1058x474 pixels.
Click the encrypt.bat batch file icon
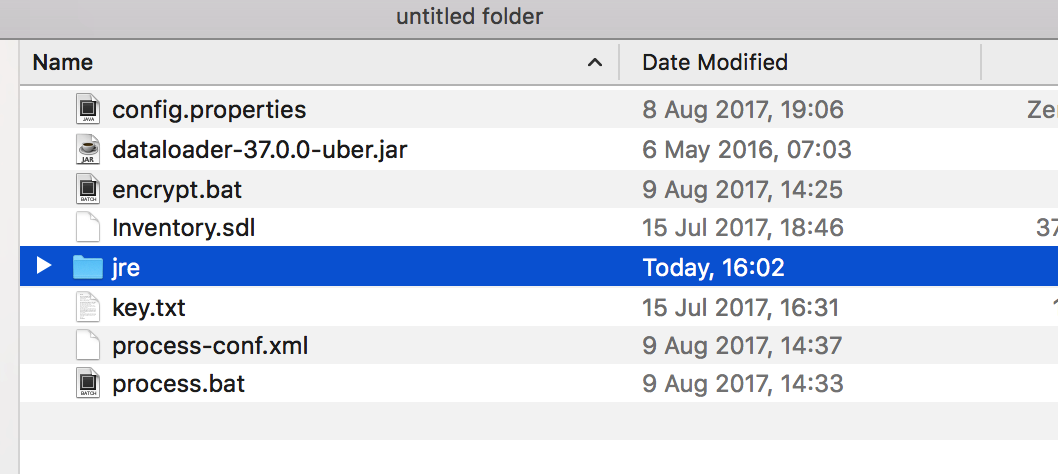pos(88,189)
